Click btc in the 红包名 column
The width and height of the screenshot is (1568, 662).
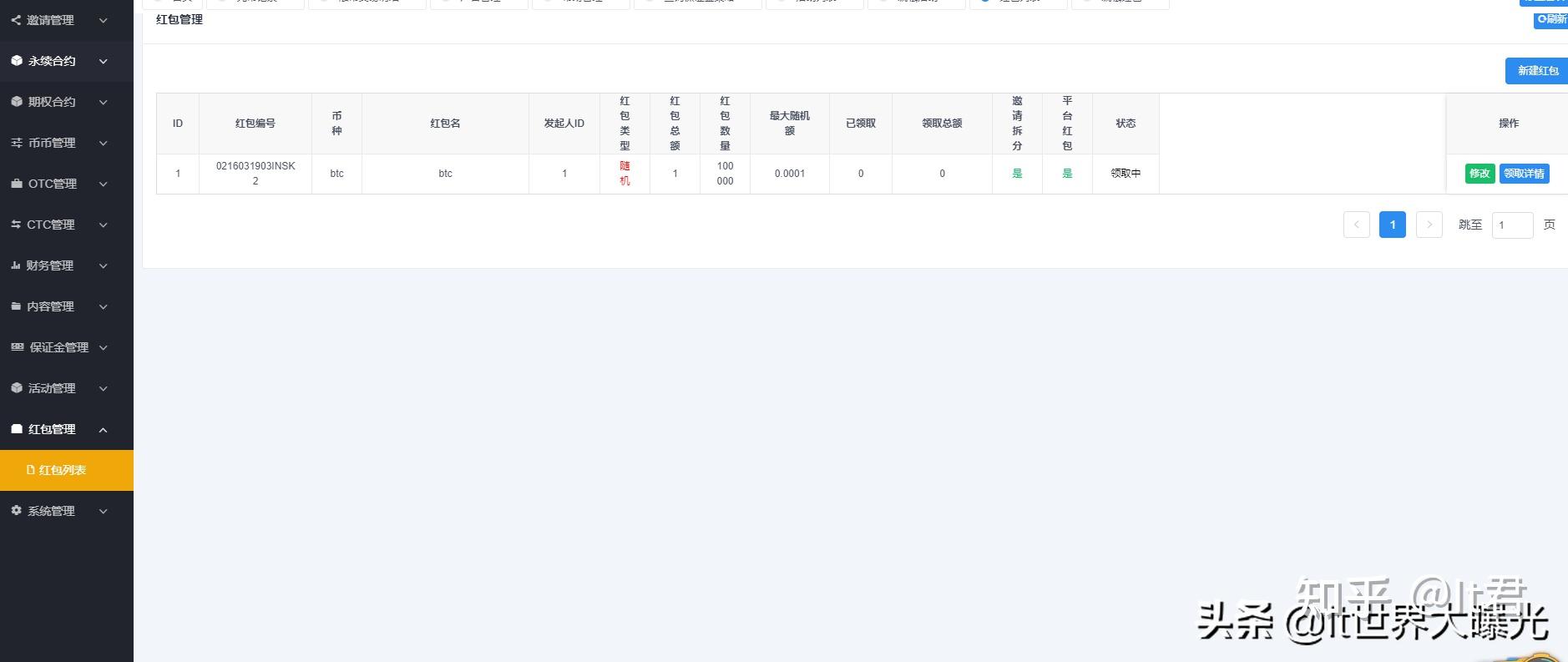coord(445,174)
